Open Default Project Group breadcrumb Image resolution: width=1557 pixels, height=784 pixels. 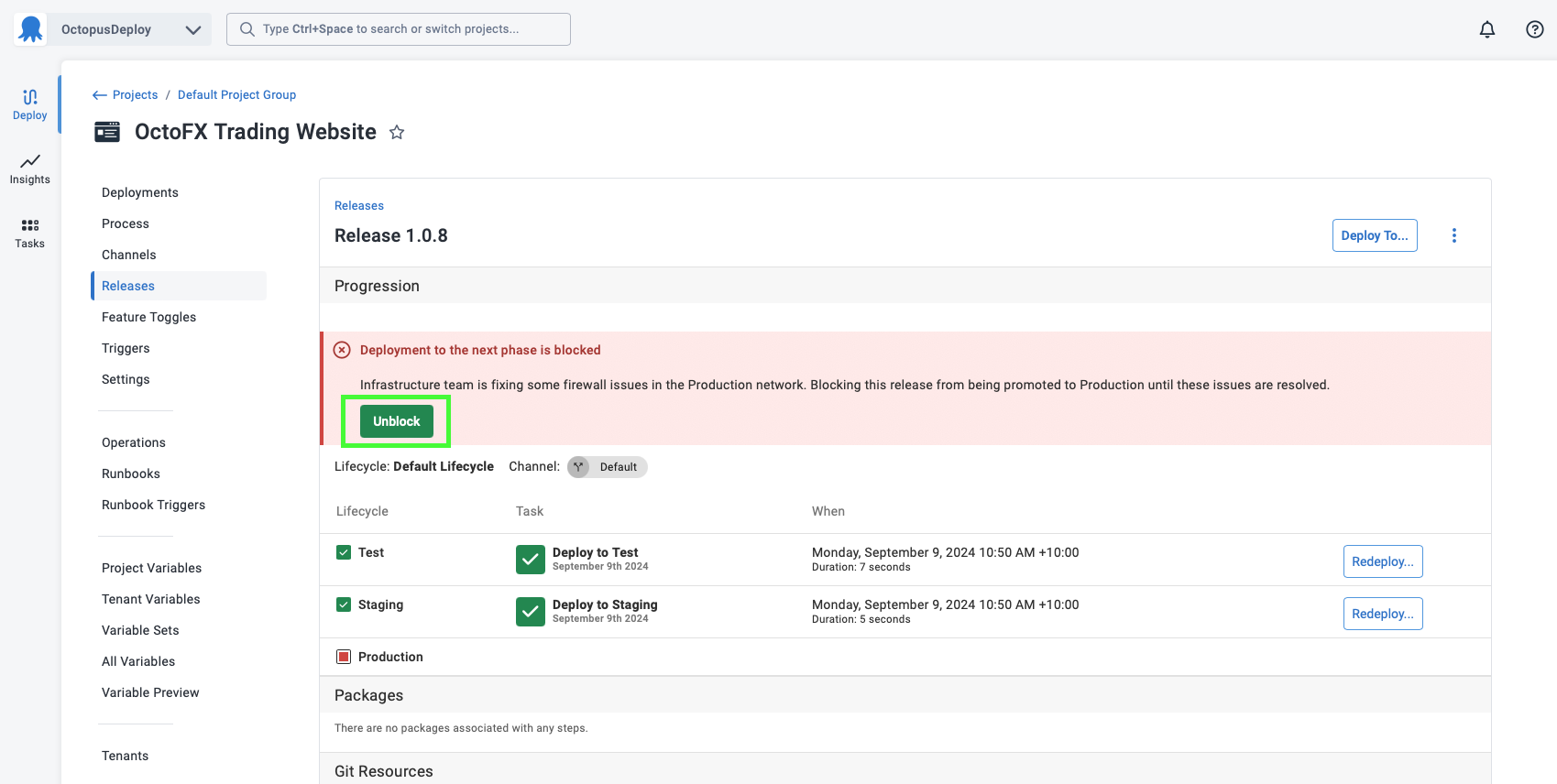236,95
